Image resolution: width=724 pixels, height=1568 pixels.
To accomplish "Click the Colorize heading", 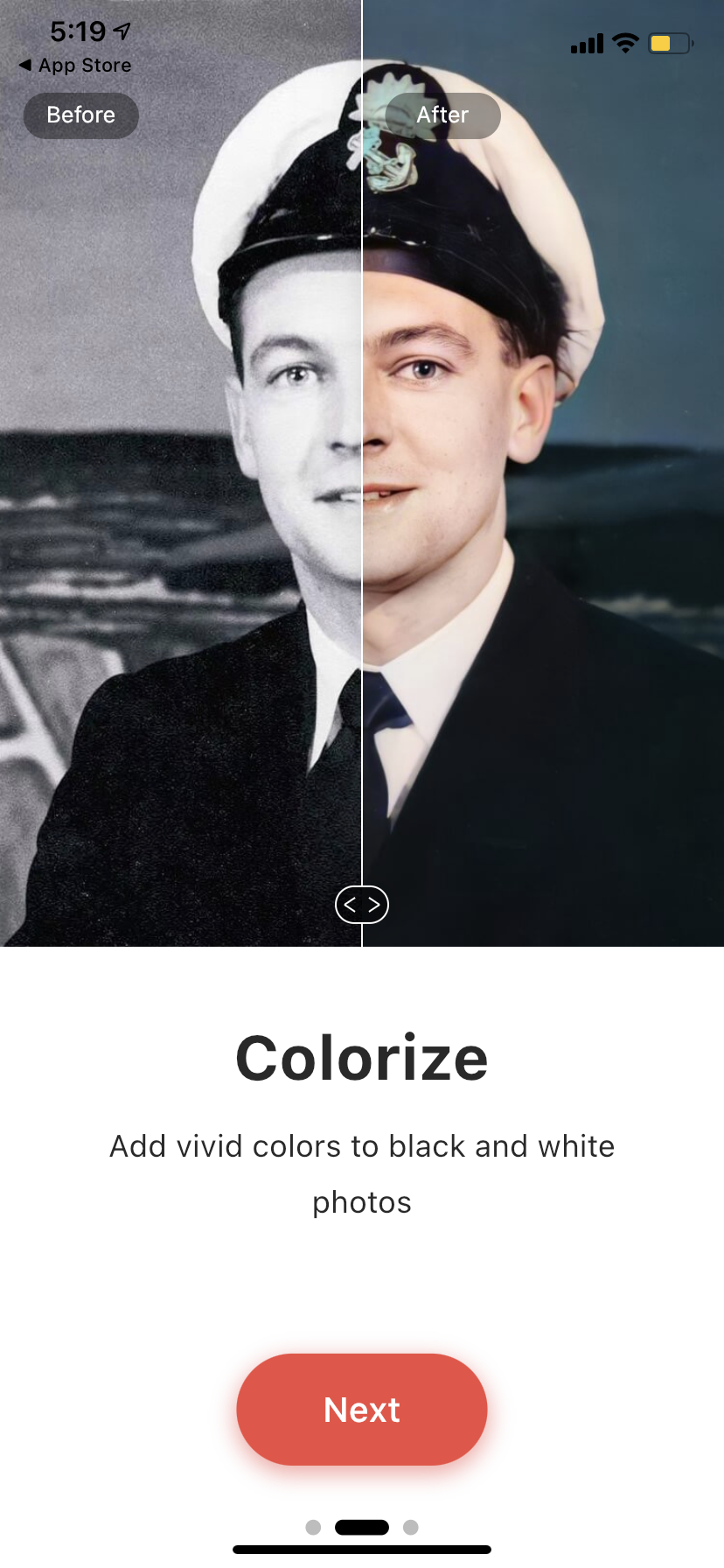I will (362, 1058).
